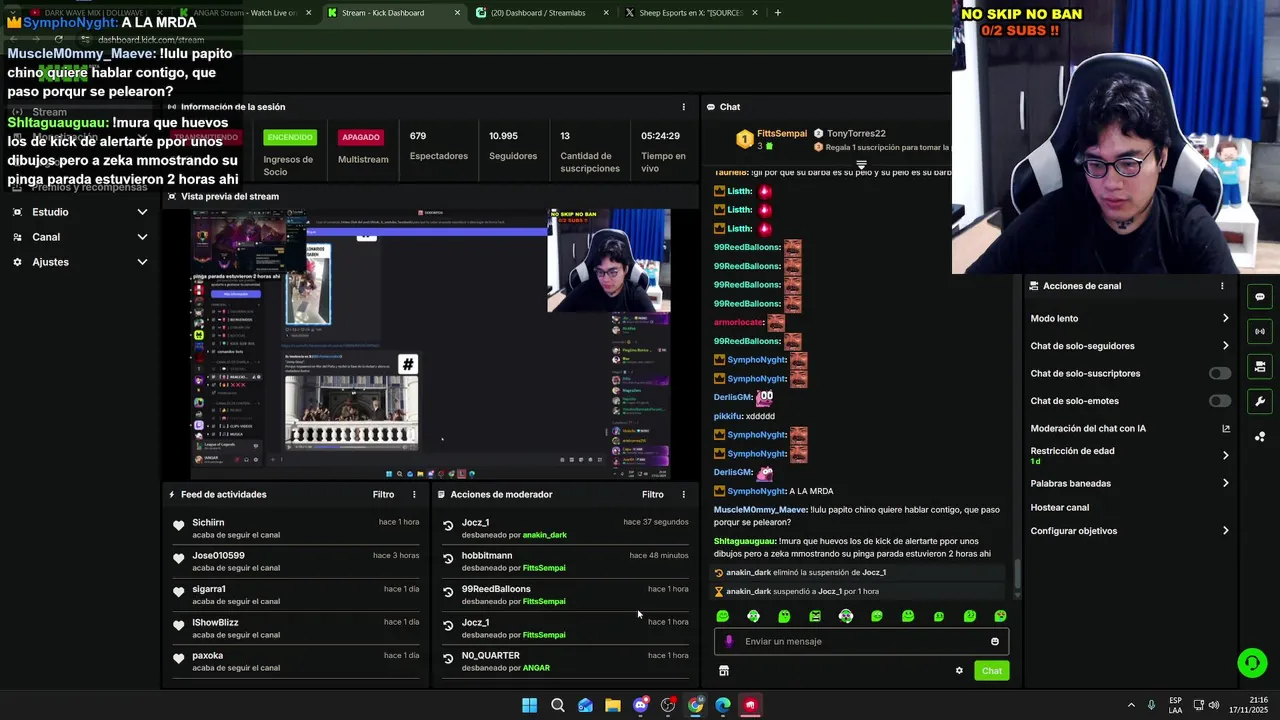Open a new browser tab

click(x=778, y=13)
